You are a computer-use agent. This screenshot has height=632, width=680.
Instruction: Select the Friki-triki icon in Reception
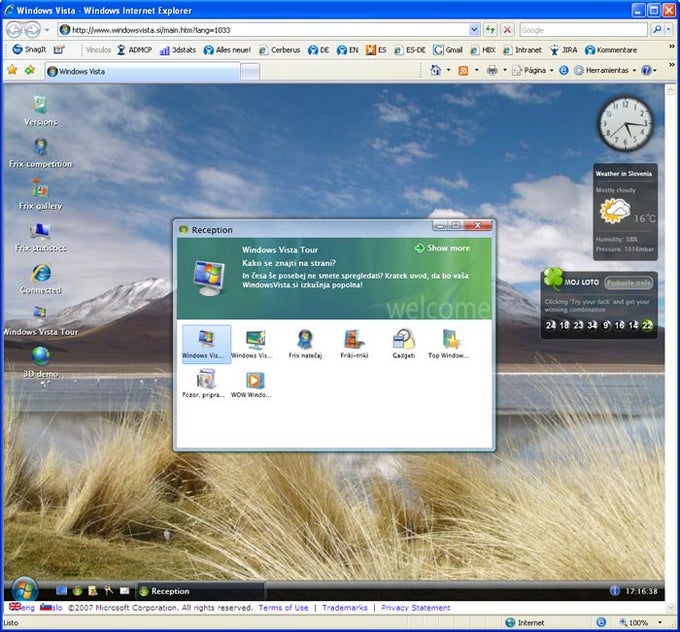[354, 344]
